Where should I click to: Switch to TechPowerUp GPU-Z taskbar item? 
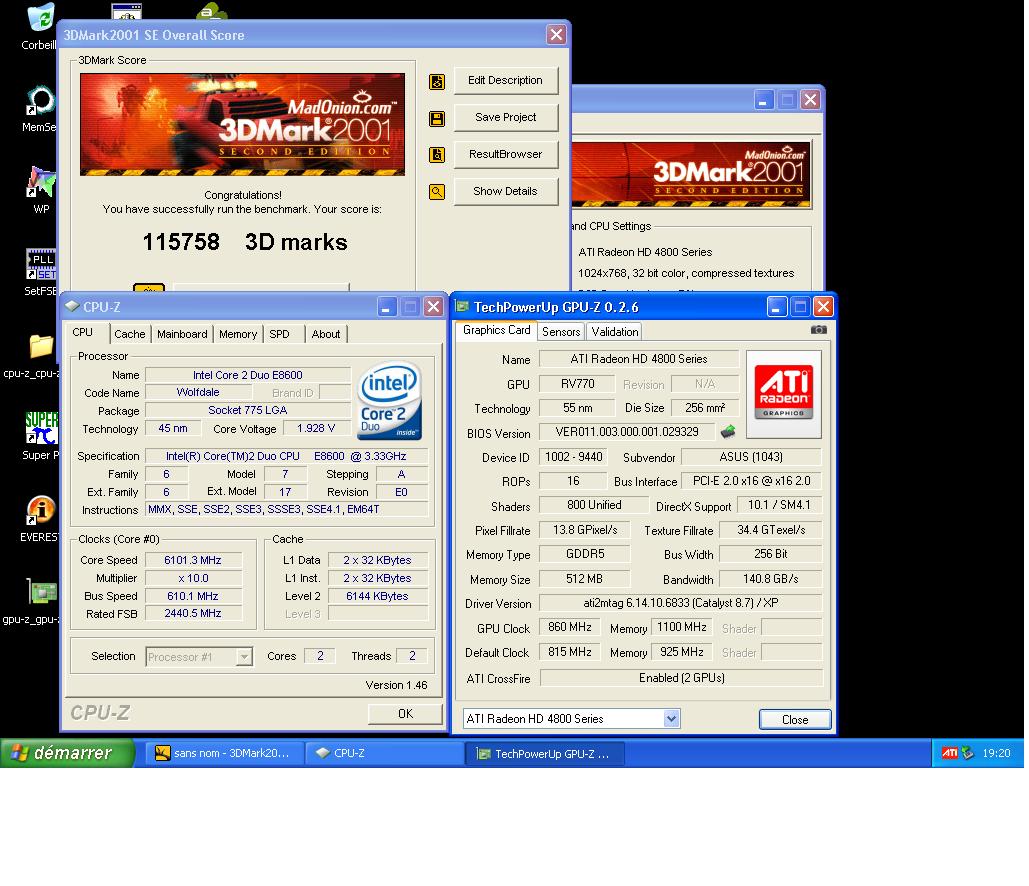click(x=545, y=753)
